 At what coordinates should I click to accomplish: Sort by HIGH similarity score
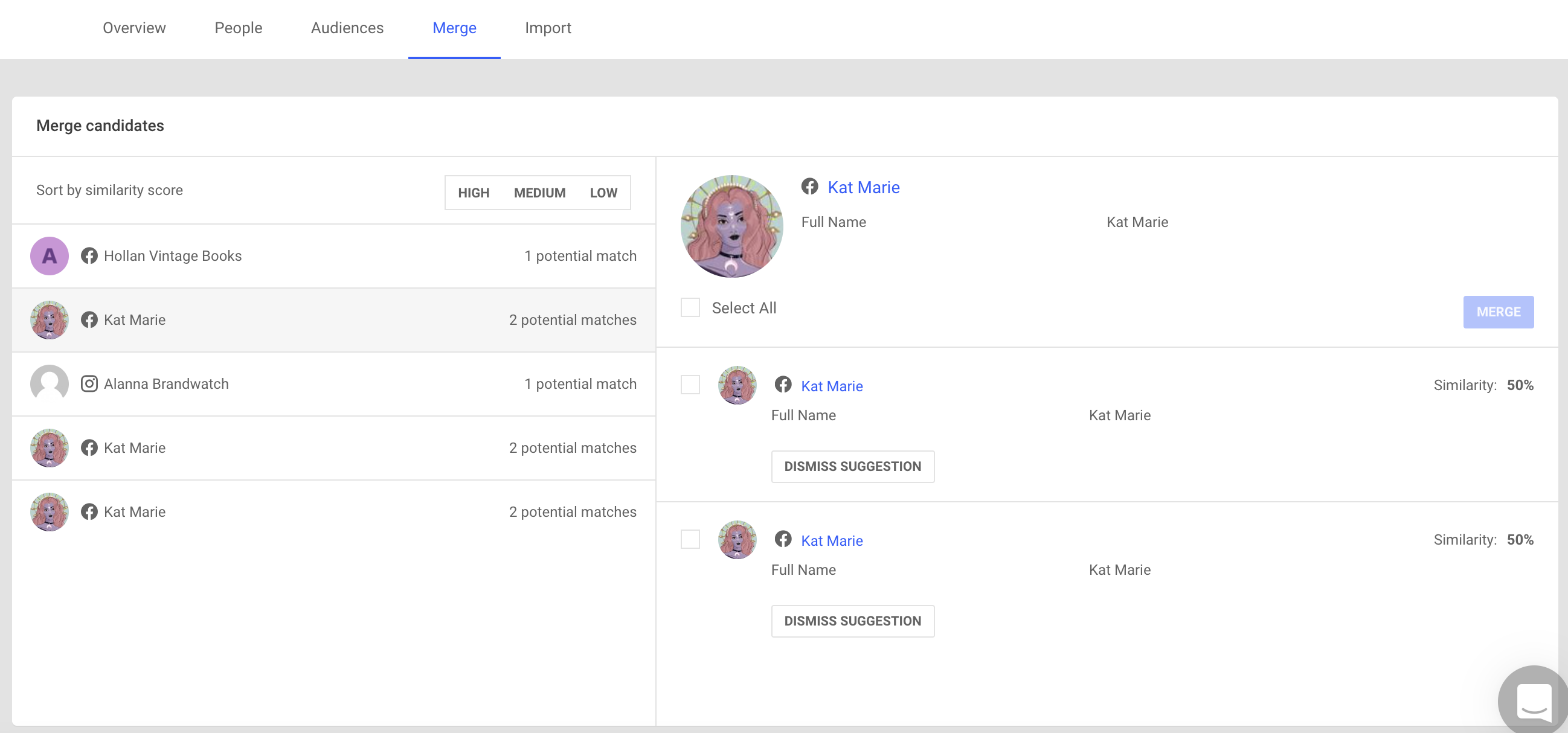coord(474,193)
